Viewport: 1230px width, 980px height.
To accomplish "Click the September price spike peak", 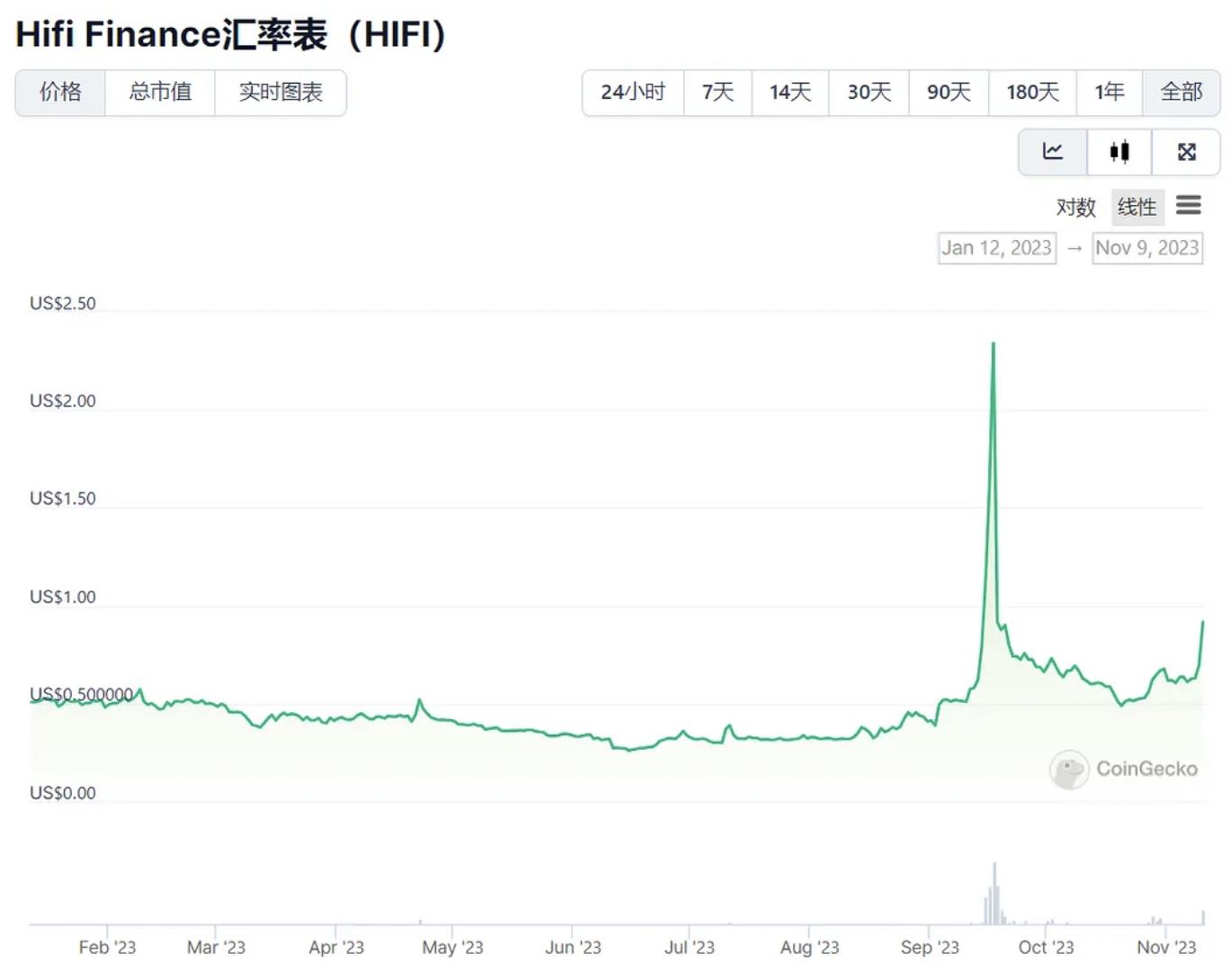I will click(x=993, y=343).
